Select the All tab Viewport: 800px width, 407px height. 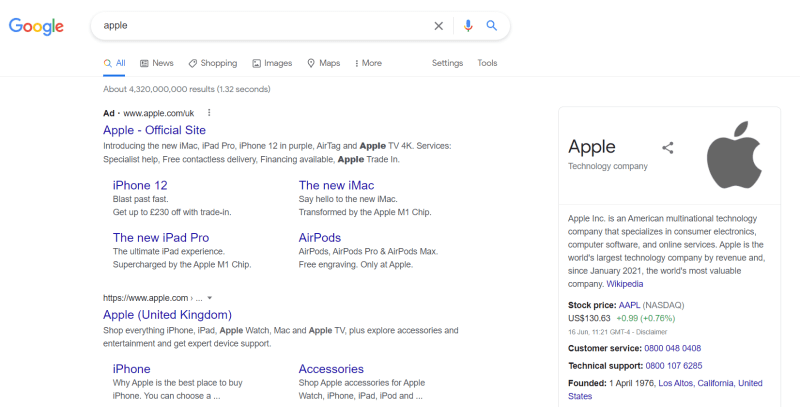click(x=114, y=63)
